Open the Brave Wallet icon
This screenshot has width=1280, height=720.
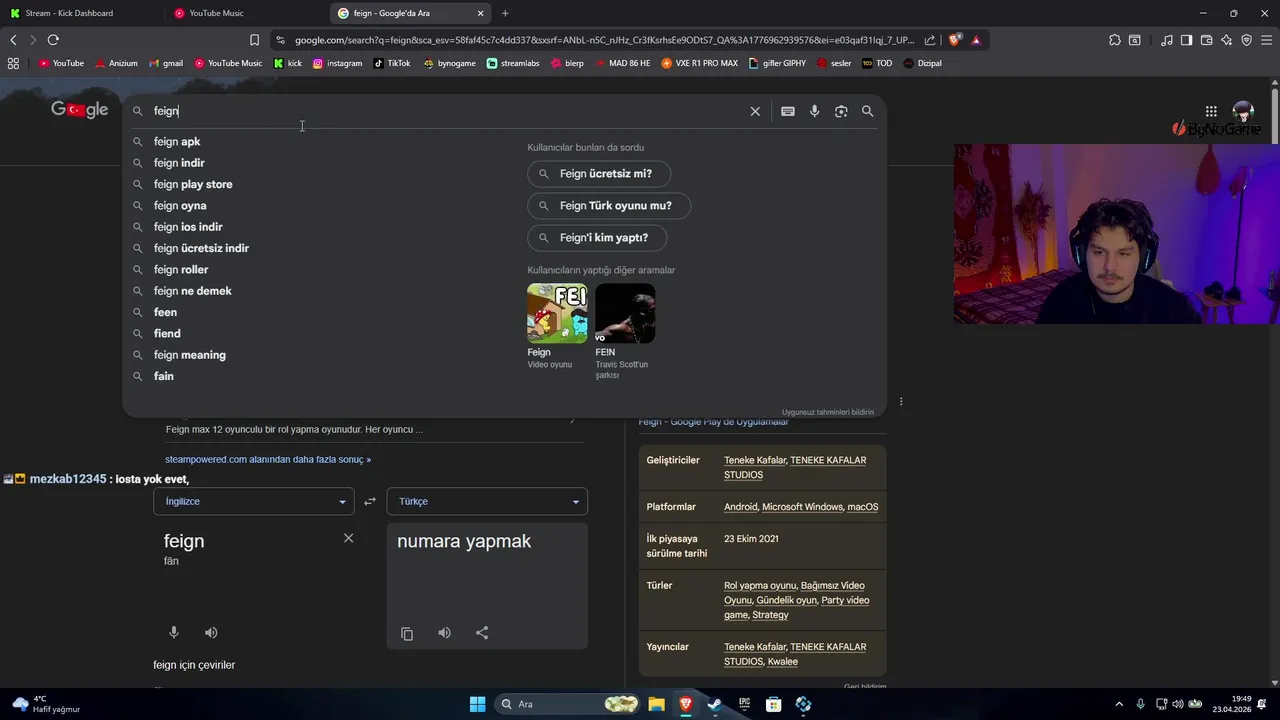click(1206, 40)
